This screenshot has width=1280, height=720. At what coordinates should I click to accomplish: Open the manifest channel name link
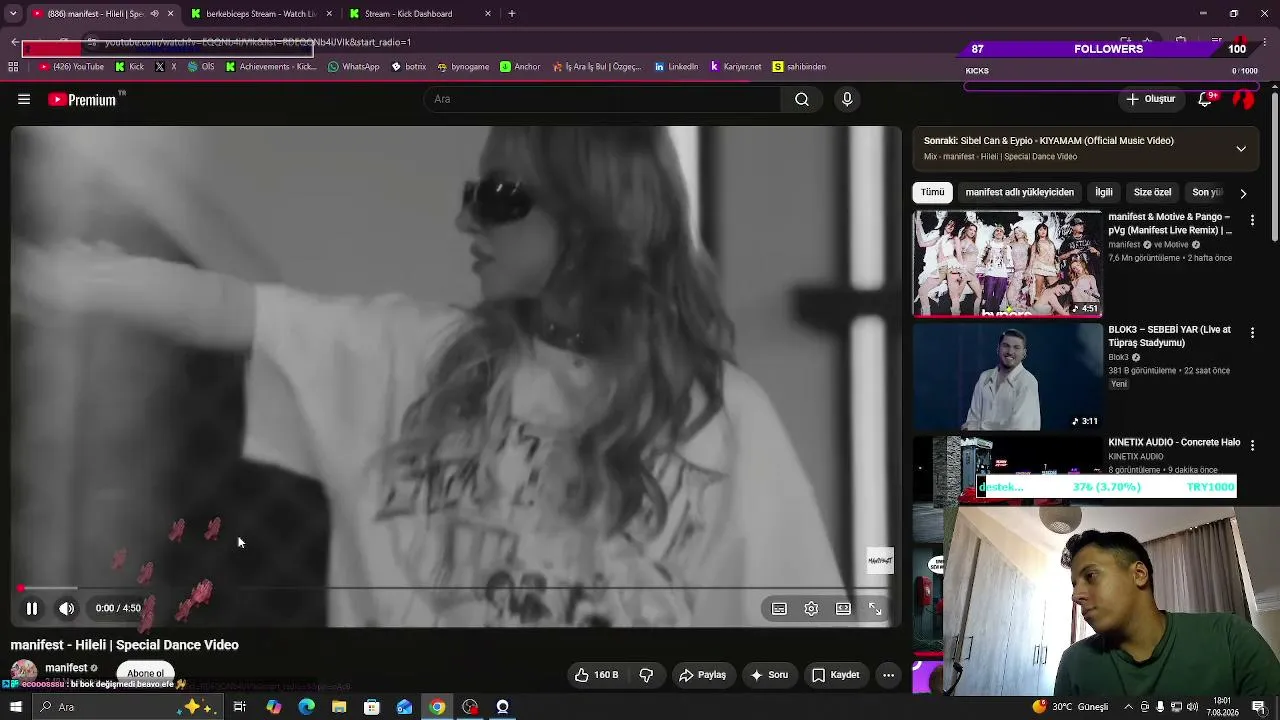66,668
